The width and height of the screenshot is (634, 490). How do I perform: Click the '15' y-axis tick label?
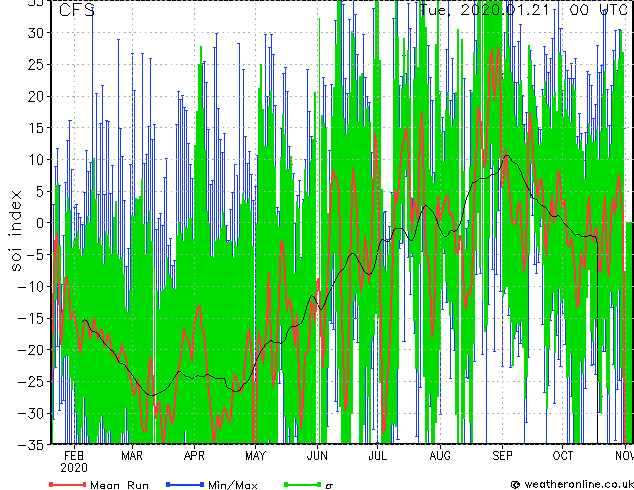36,128
